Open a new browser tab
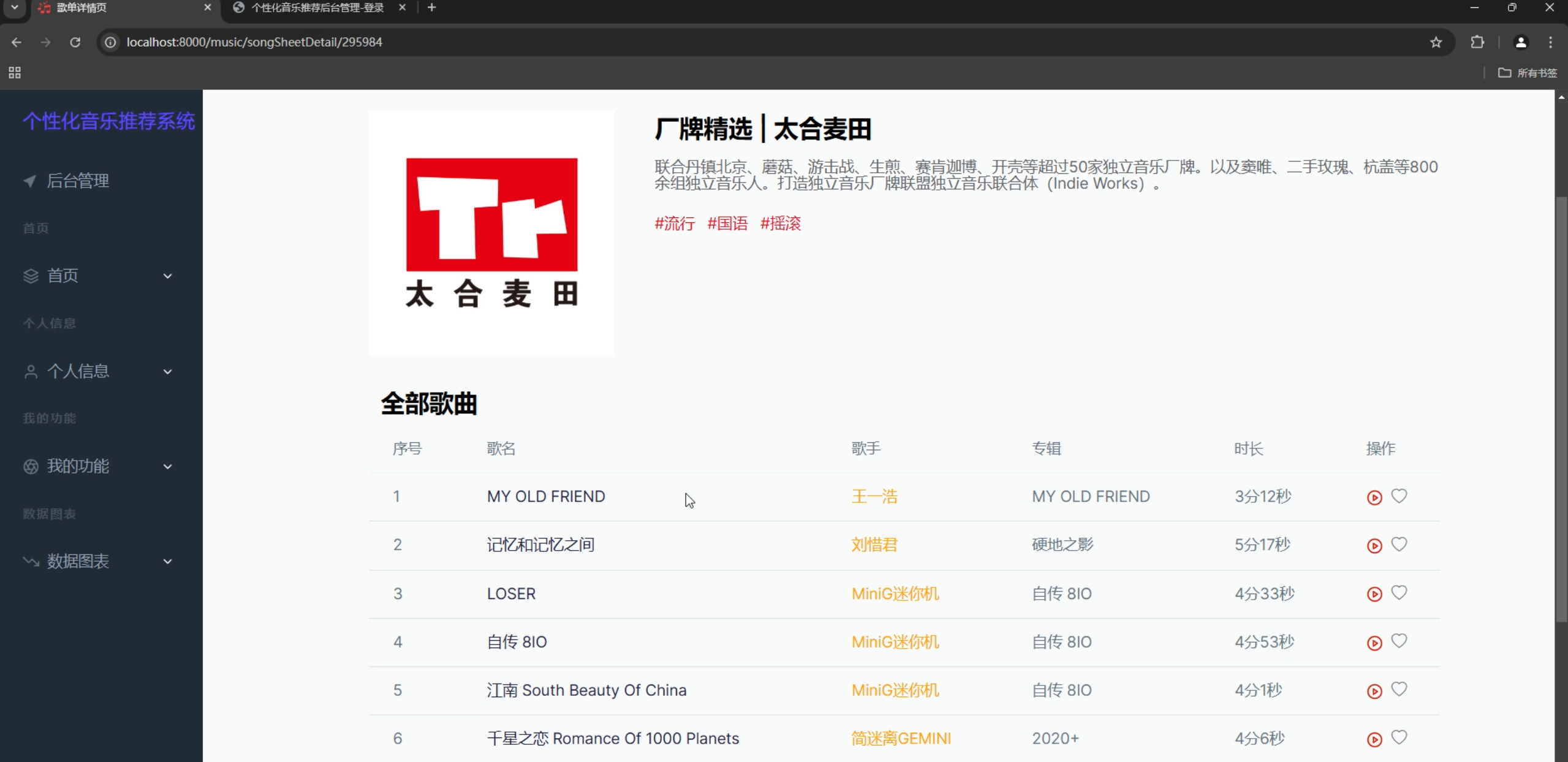Viewport: 1568px width, 762px height. tap(431, 7)
